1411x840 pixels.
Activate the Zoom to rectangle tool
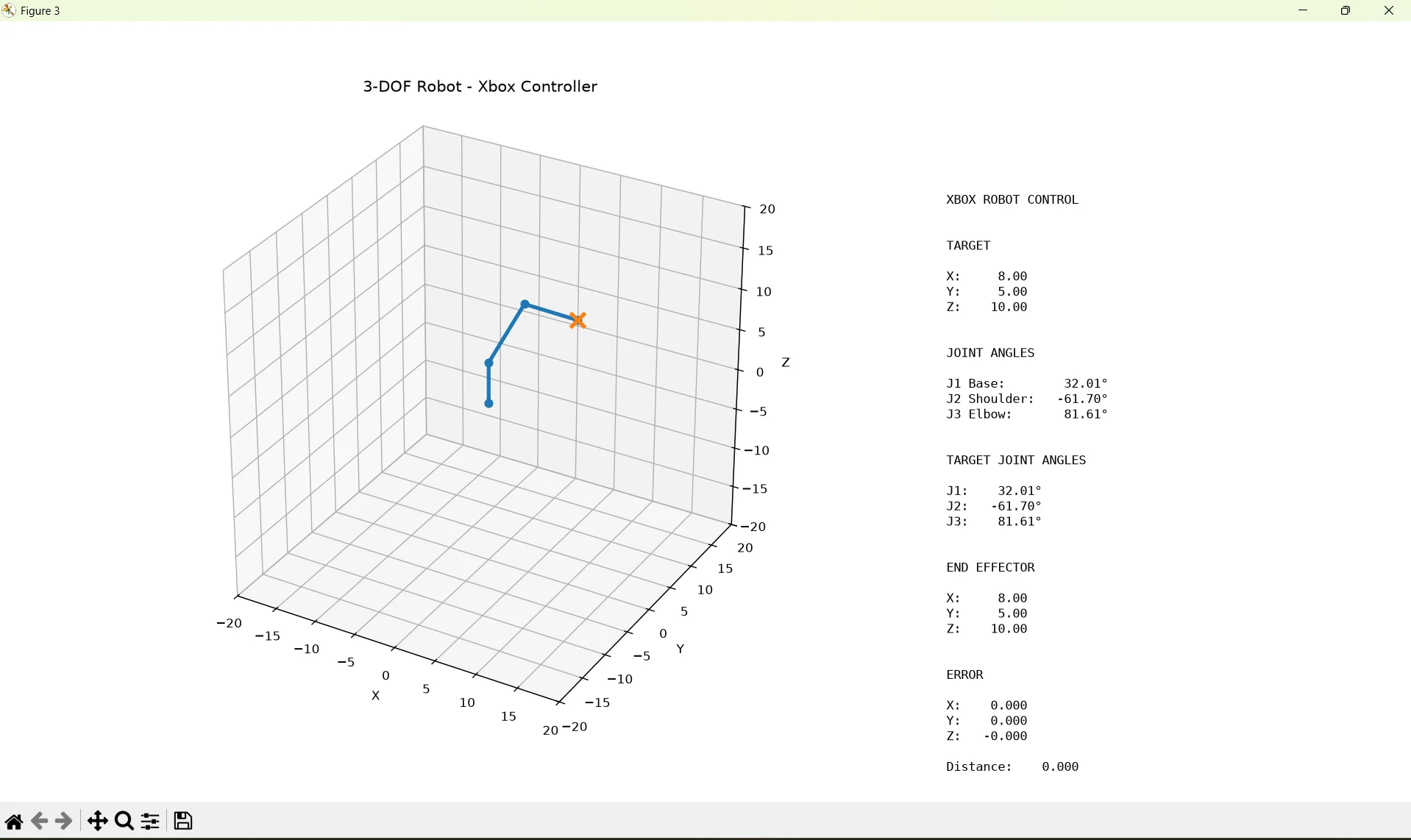pyautogui.click(x=124, y=821)
